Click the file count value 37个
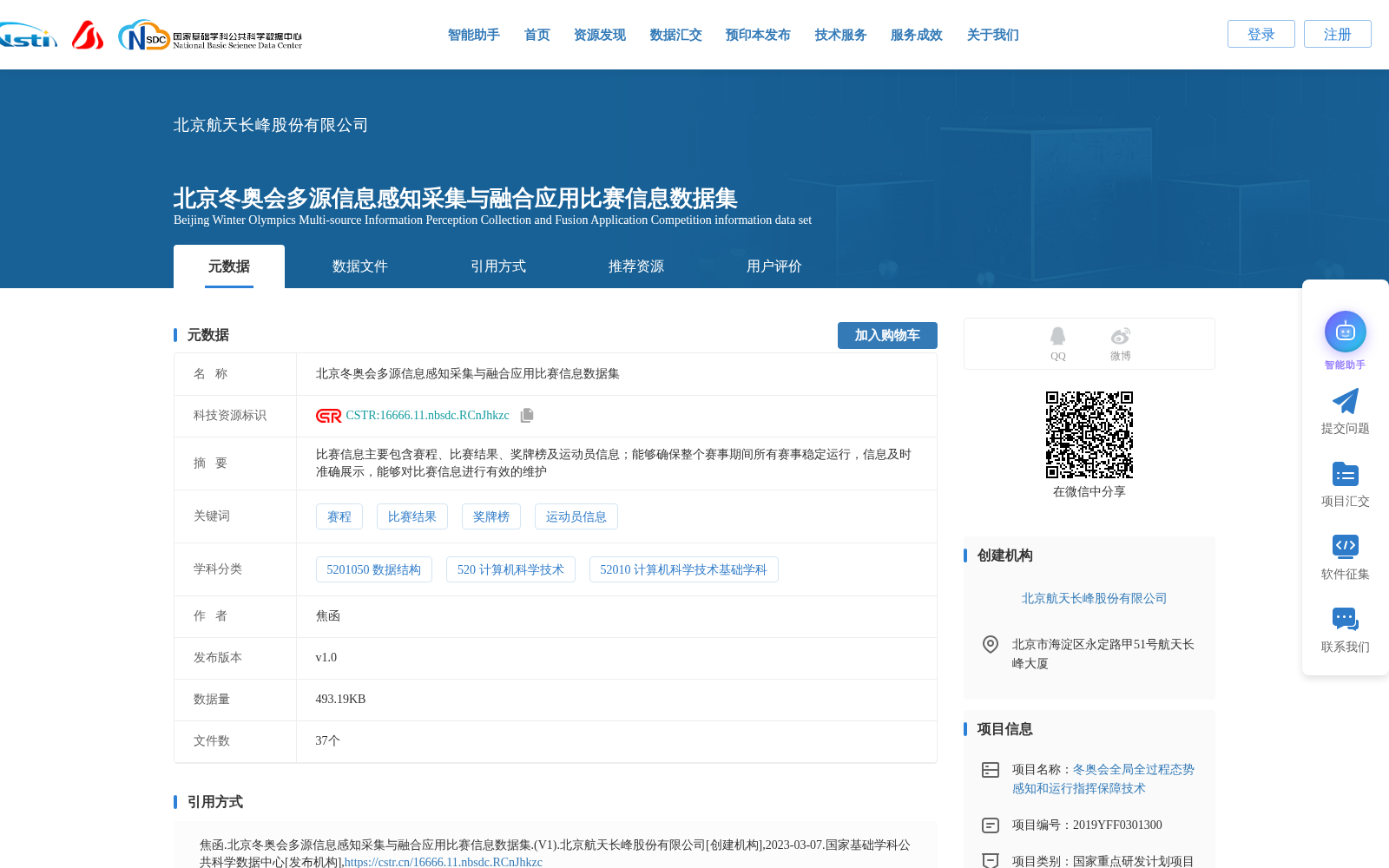Viewport: 1389px width, 868px height. click(x=328, y=741)
